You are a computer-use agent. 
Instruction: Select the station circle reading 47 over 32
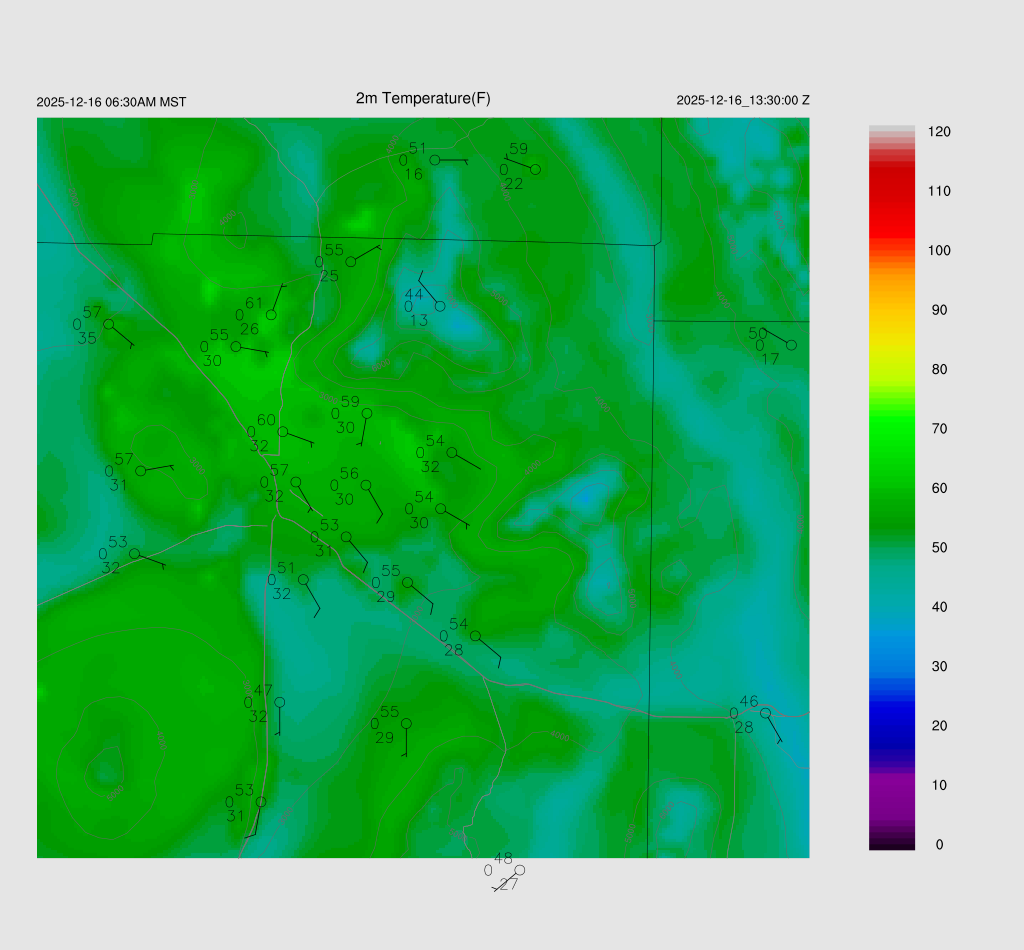click(280, 702)
